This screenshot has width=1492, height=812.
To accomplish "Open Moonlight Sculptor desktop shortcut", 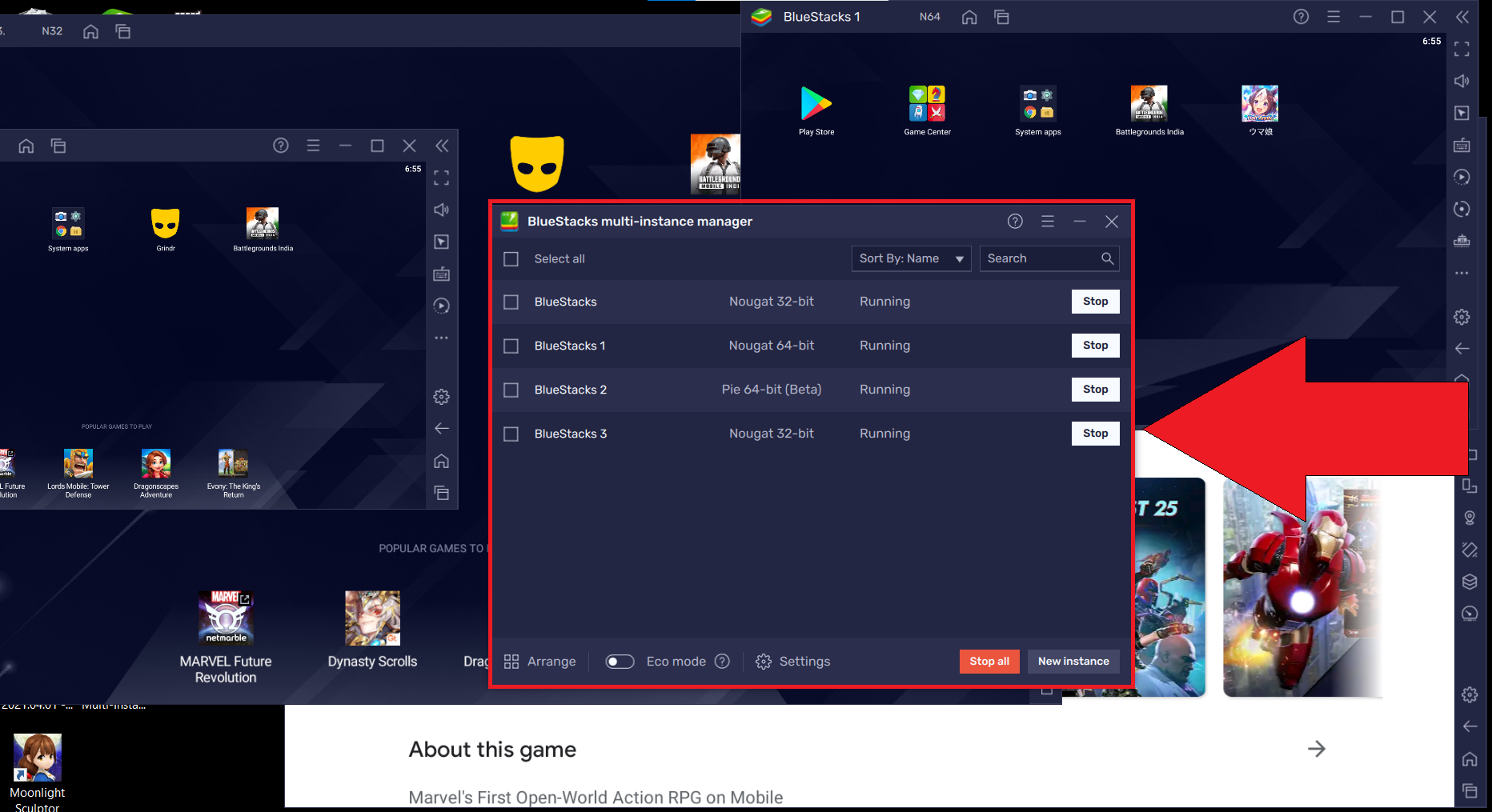I will point(37,772).
